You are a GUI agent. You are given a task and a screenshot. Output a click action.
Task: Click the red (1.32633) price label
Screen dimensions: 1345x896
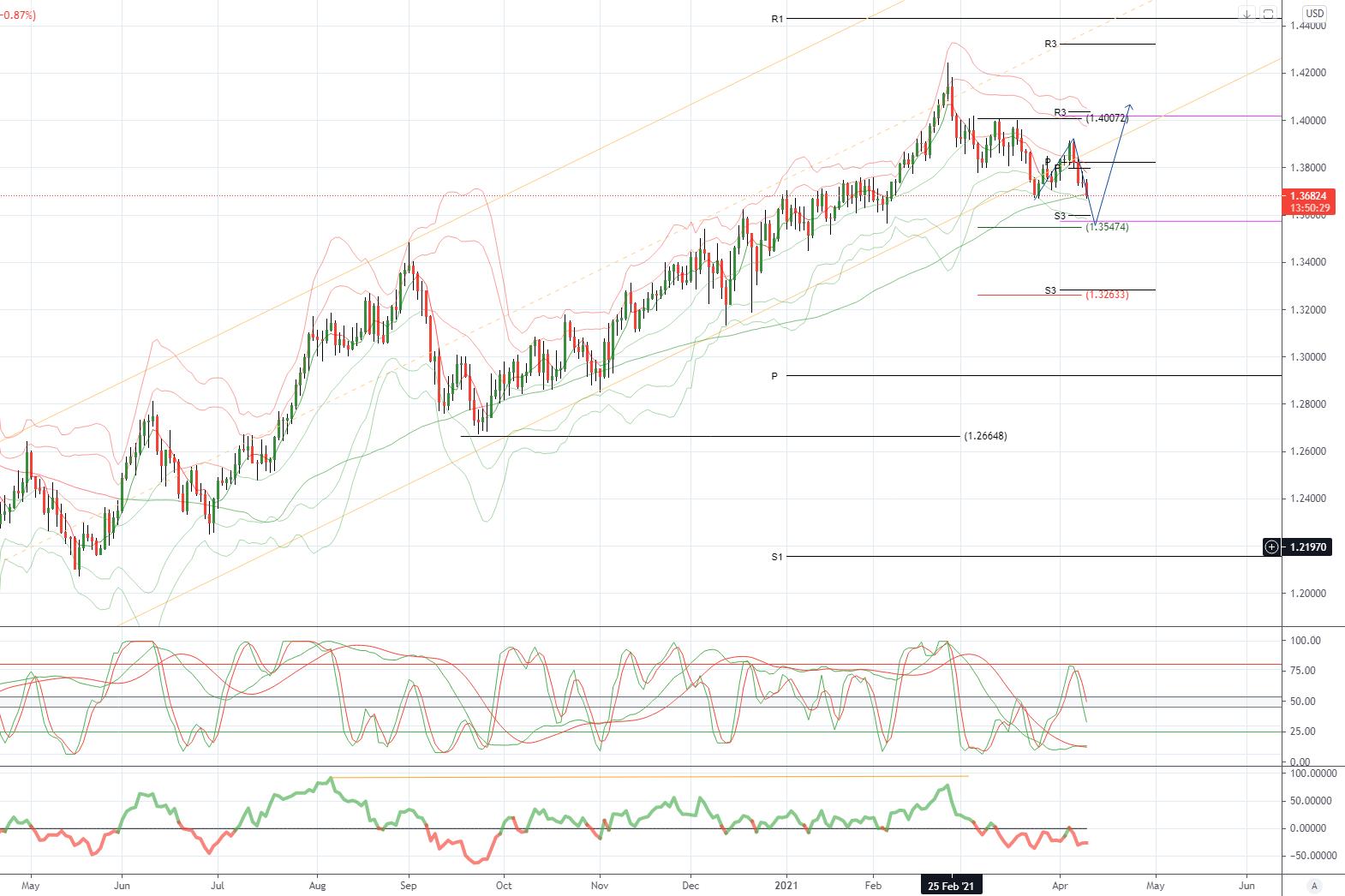(1107, 295)
